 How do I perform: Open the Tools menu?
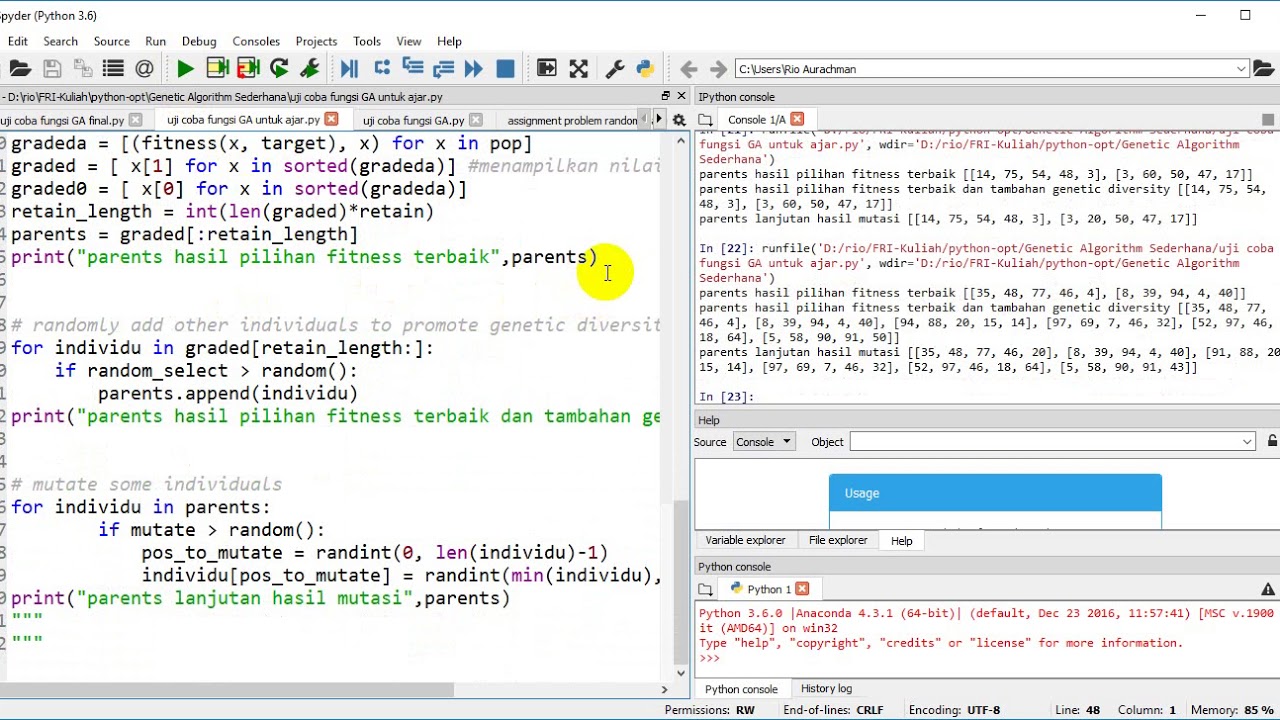click(367, 41)
